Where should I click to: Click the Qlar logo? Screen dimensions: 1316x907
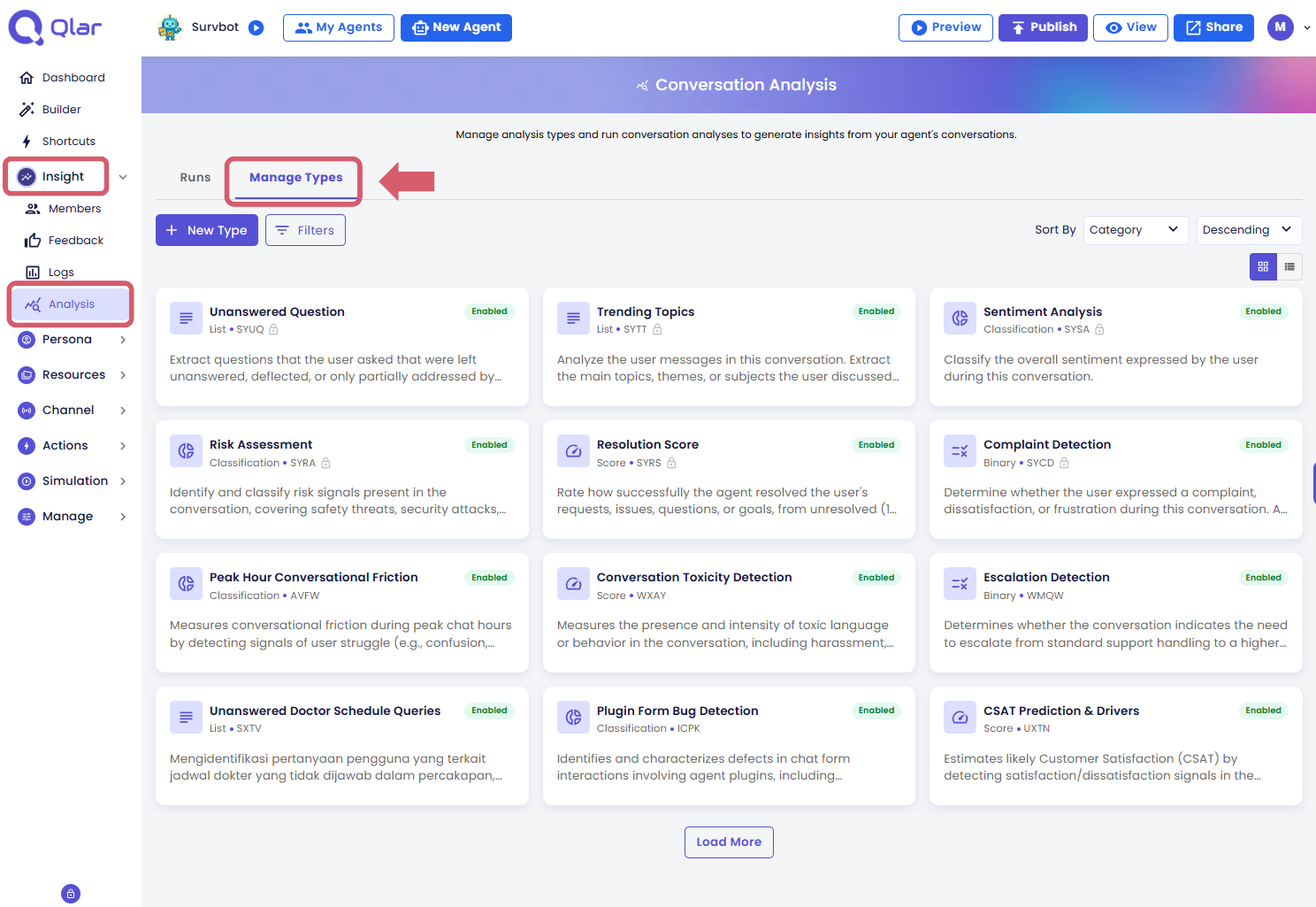tap(55, 27)
